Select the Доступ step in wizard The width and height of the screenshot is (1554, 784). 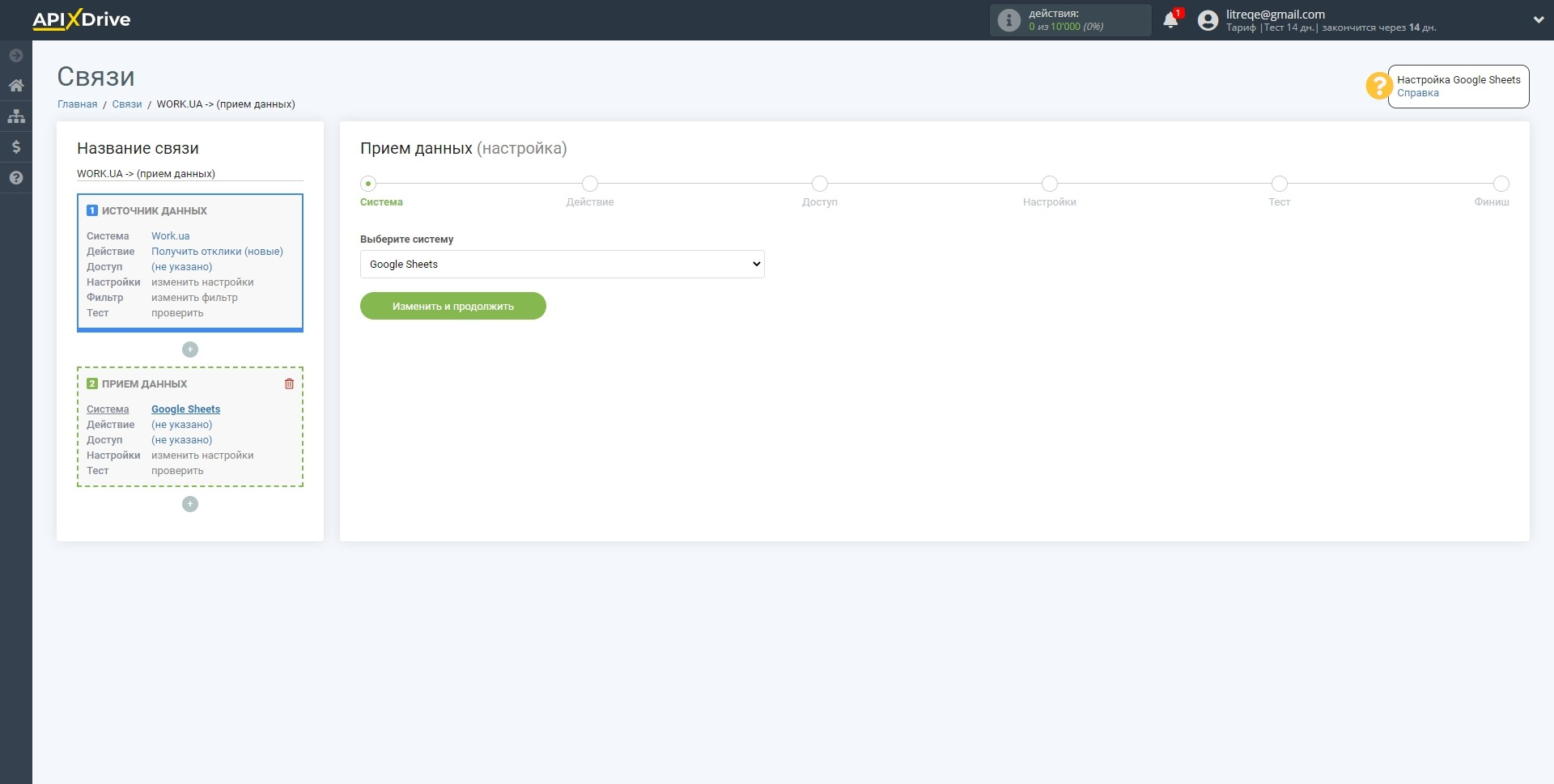(x=820, y=184)
